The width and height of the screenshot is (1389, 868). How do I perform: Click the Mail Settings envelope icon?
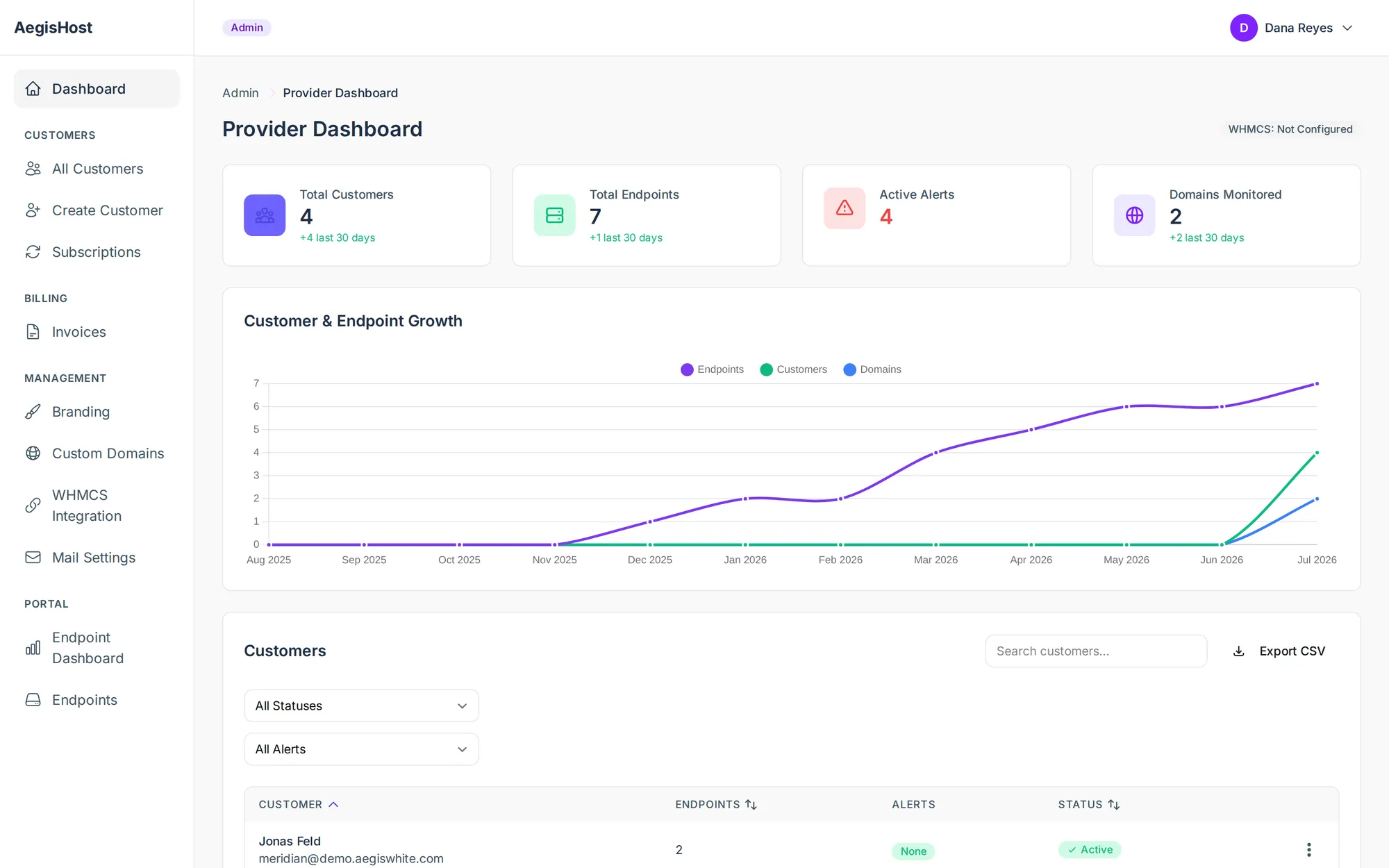(33, 558)
